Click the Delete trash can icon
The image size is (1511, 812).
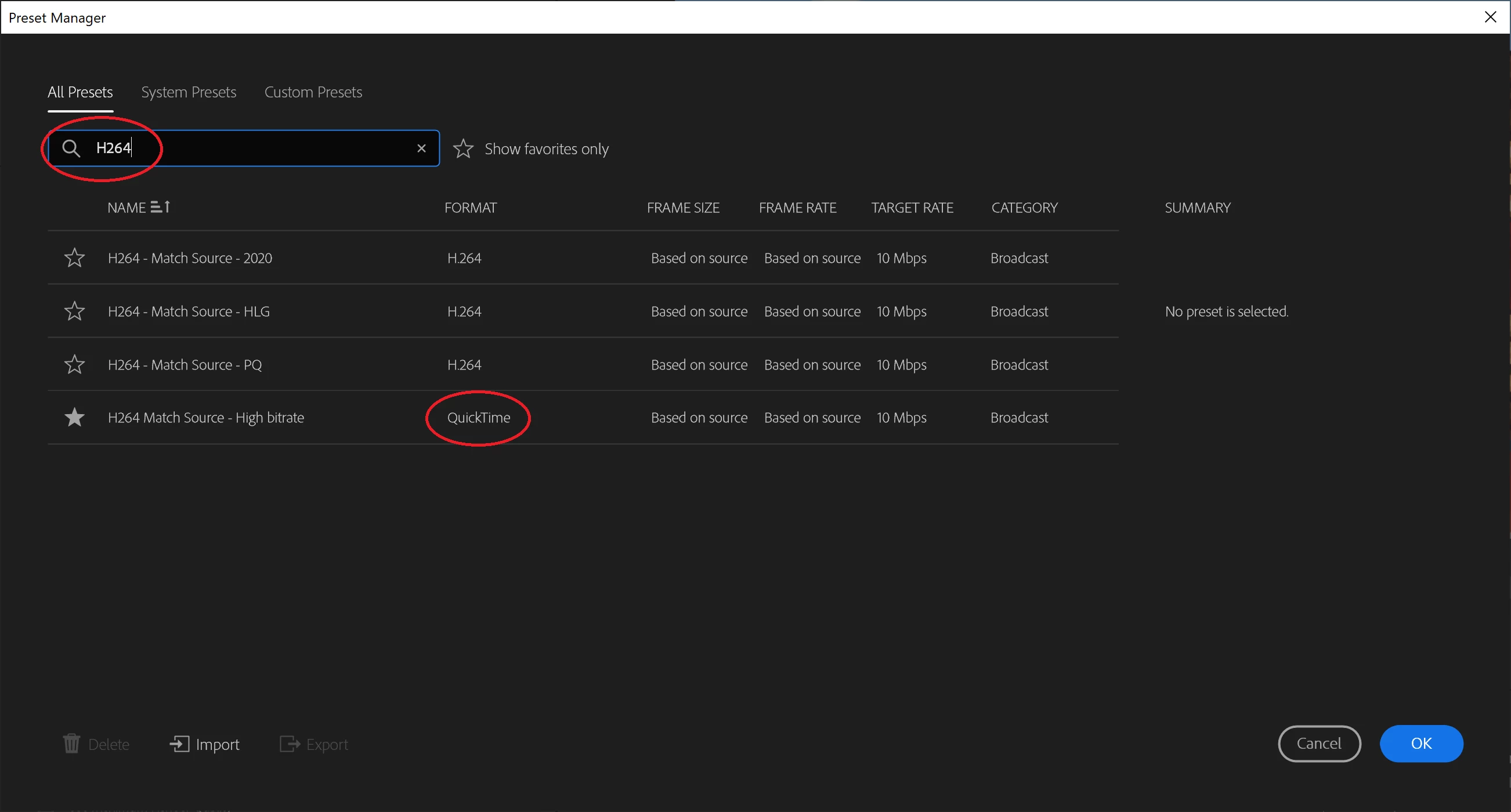coord(71,744)
